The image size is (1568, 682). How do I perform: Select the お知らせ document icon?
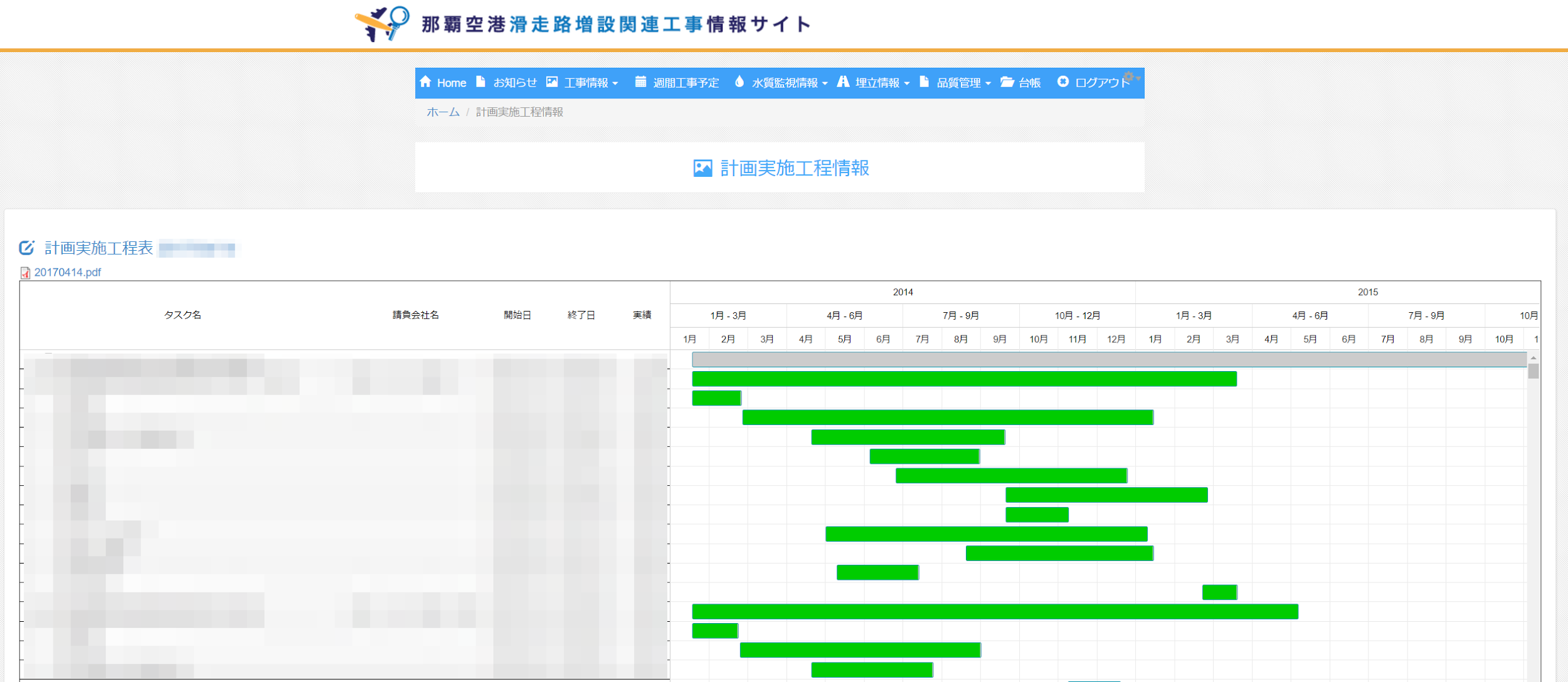tap(480, 82)
